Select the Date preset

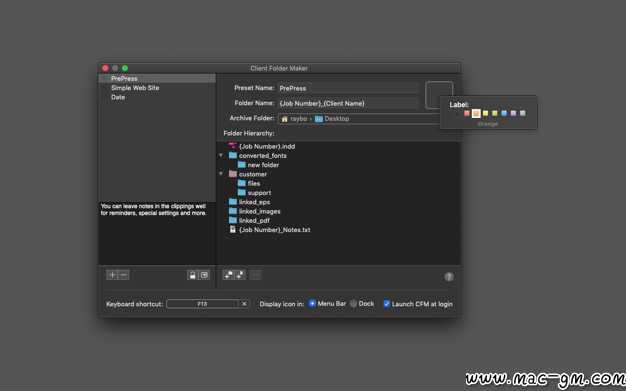coord(157,97)
